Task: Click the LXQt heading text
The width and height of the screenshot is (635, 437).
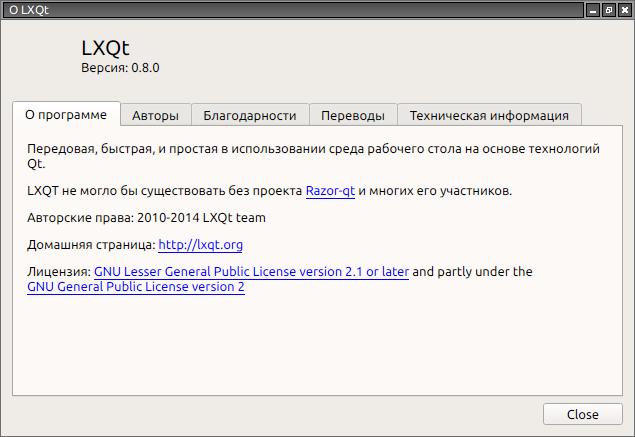Action: click(105, 48)
